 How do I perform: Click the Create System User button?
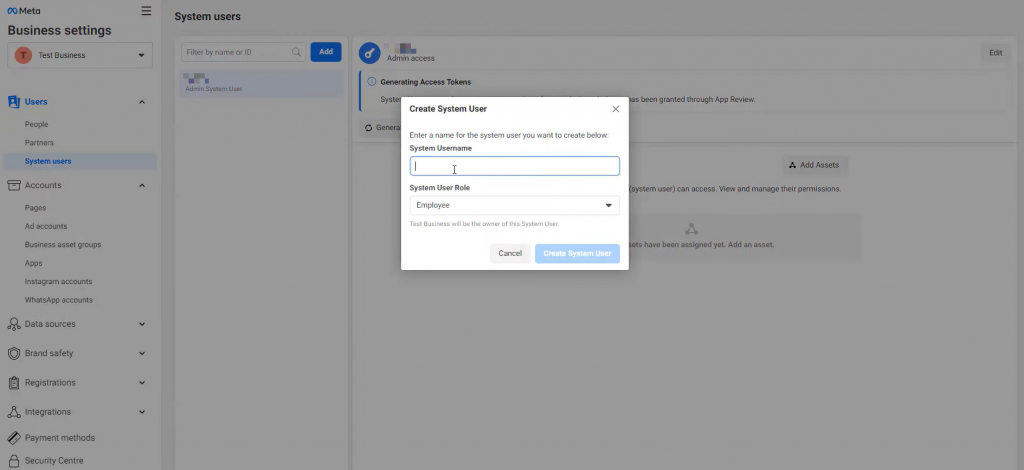[577, 253]
